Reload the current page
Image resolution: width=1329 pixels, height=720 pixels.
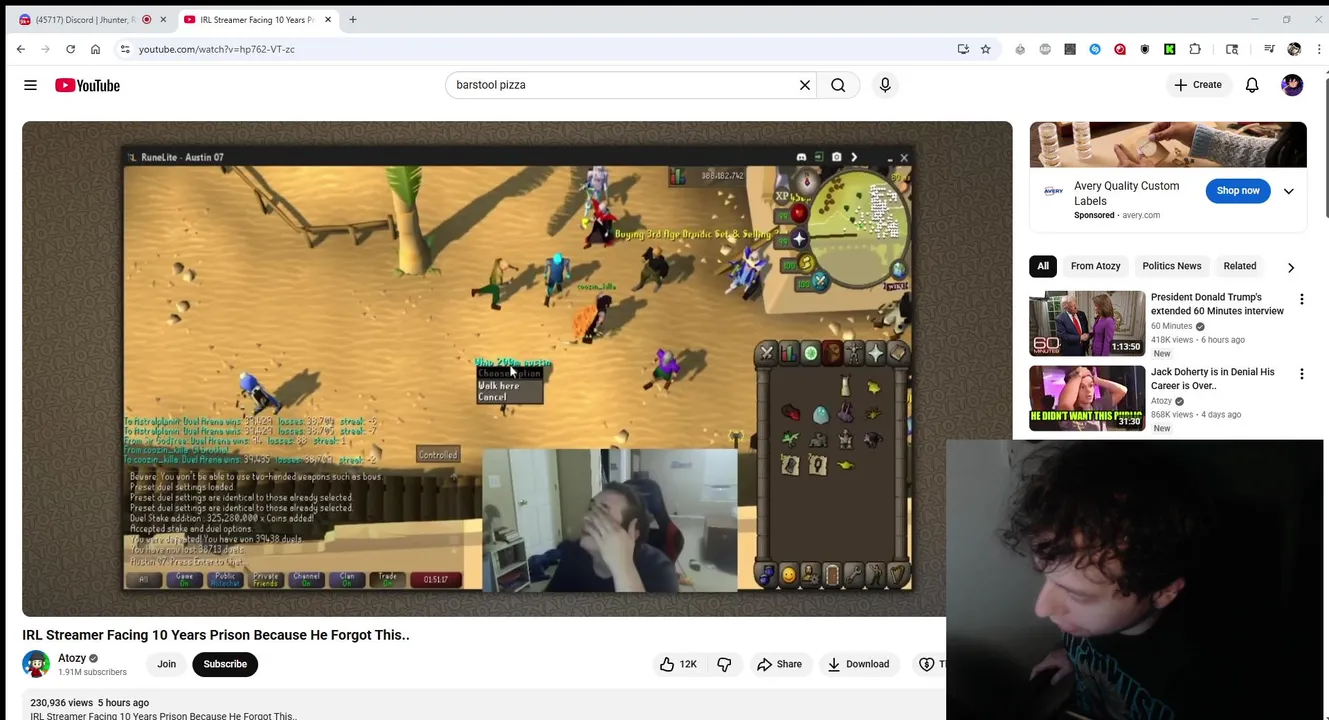(70, 49)
